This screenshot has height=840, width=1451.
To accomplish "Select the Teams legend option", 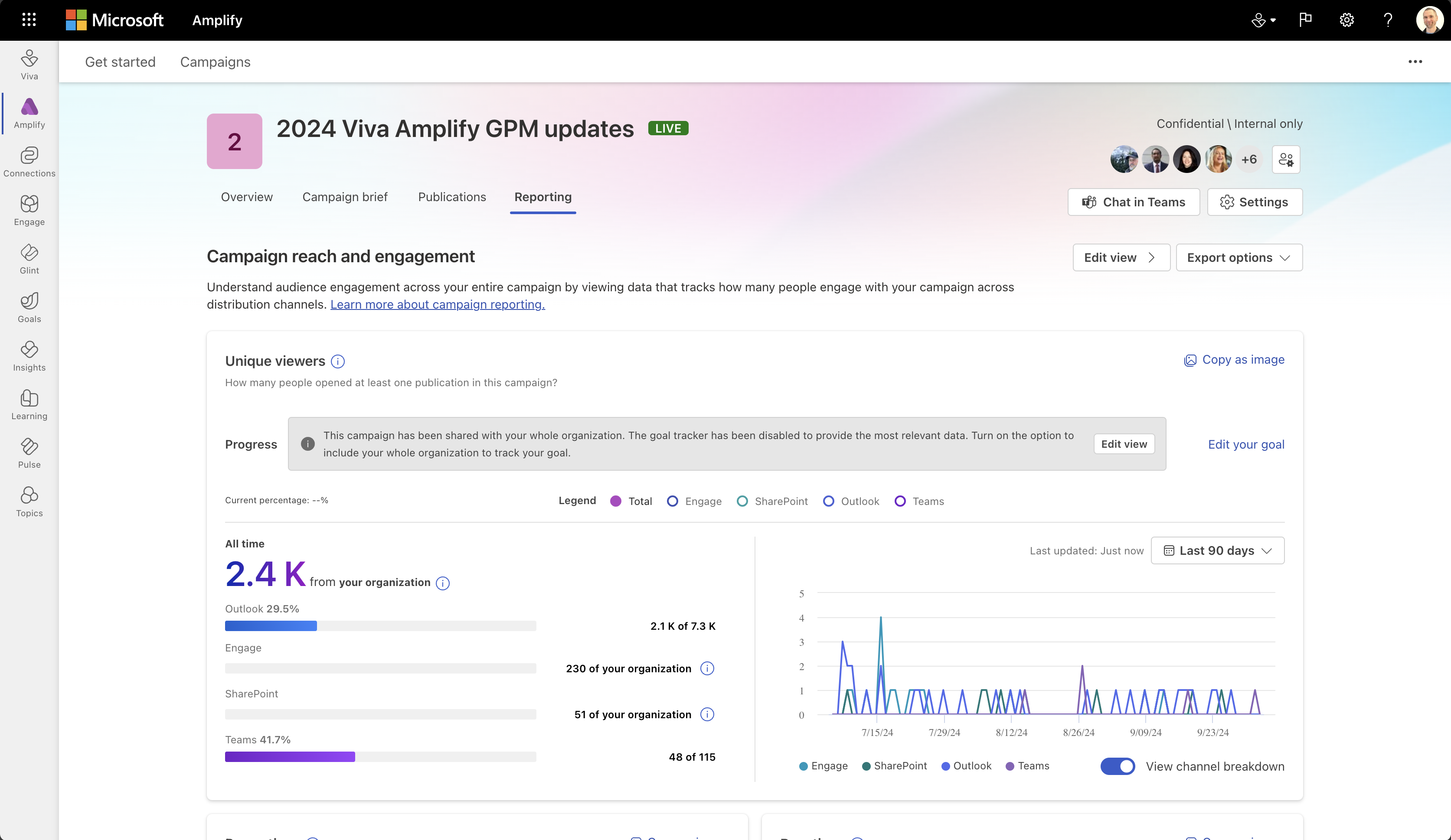I will tap(919, 501).
